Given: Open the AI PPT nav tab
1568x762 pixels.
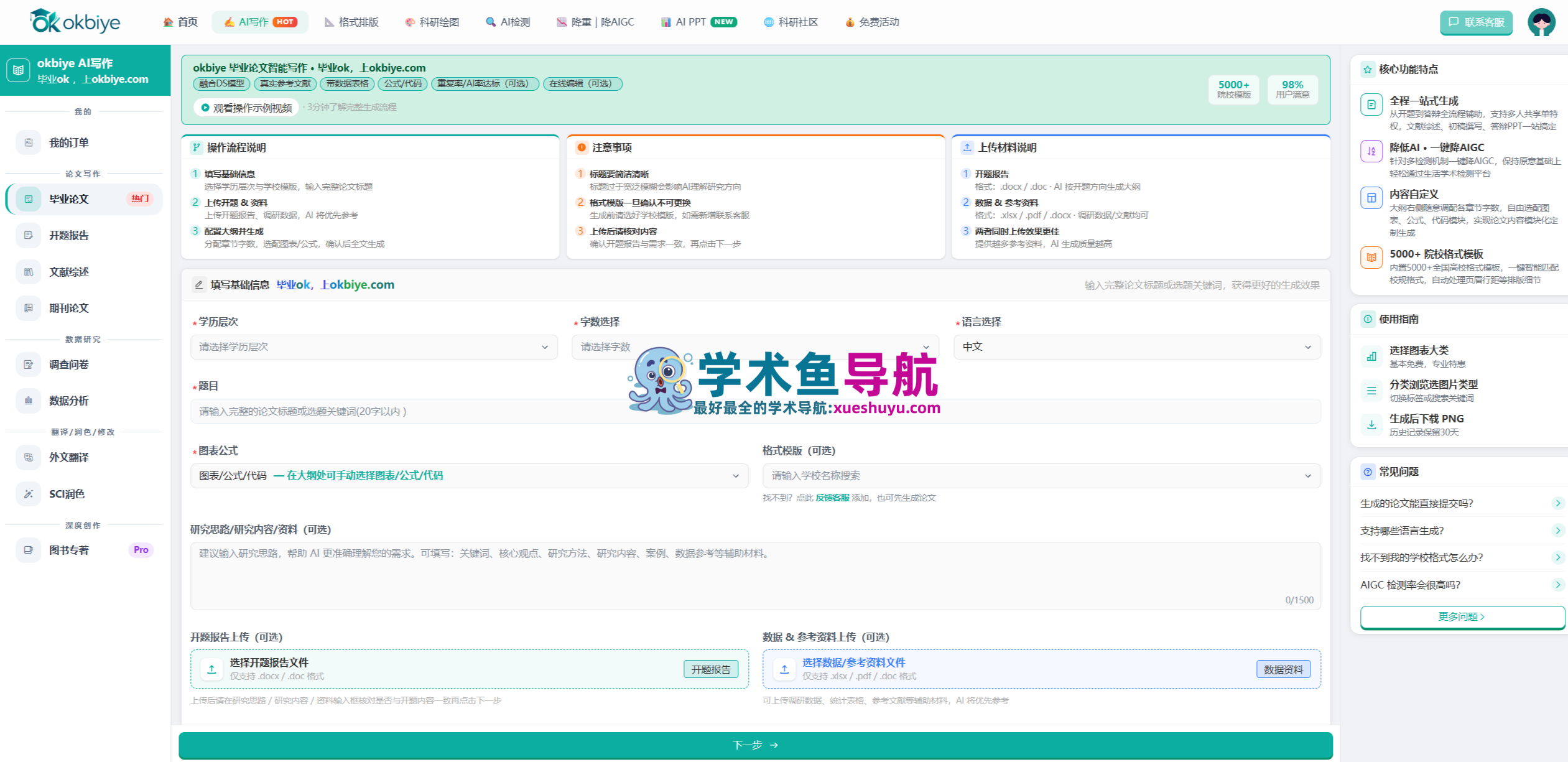Looking at the screenshot, I should (698, 22).
